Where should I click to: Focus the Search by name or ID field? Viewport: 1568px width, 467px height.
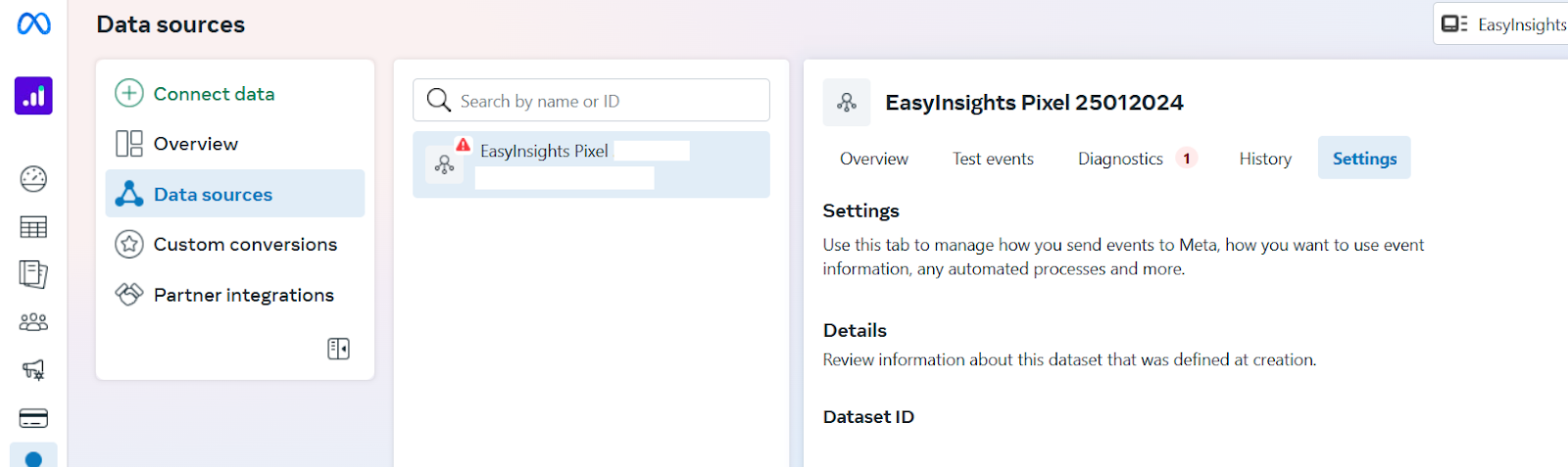[x=591, y=101]
